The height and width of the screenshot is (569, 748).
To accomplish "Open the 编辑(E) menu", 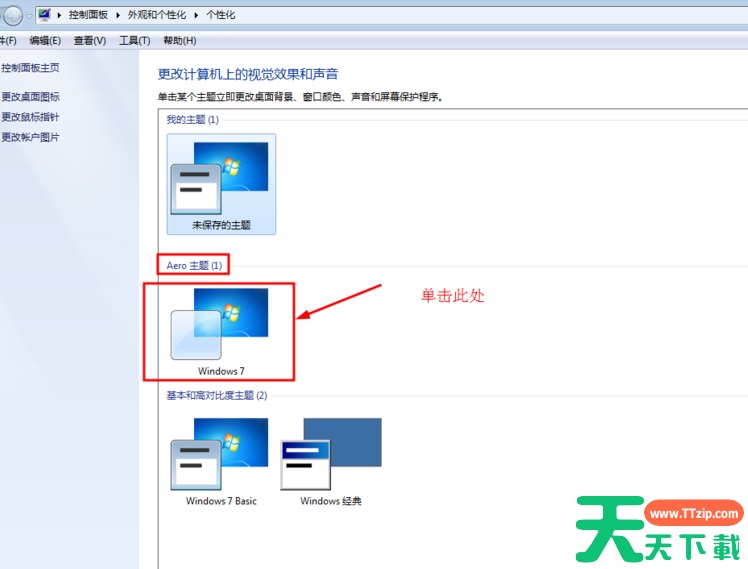I will [45, 41].
